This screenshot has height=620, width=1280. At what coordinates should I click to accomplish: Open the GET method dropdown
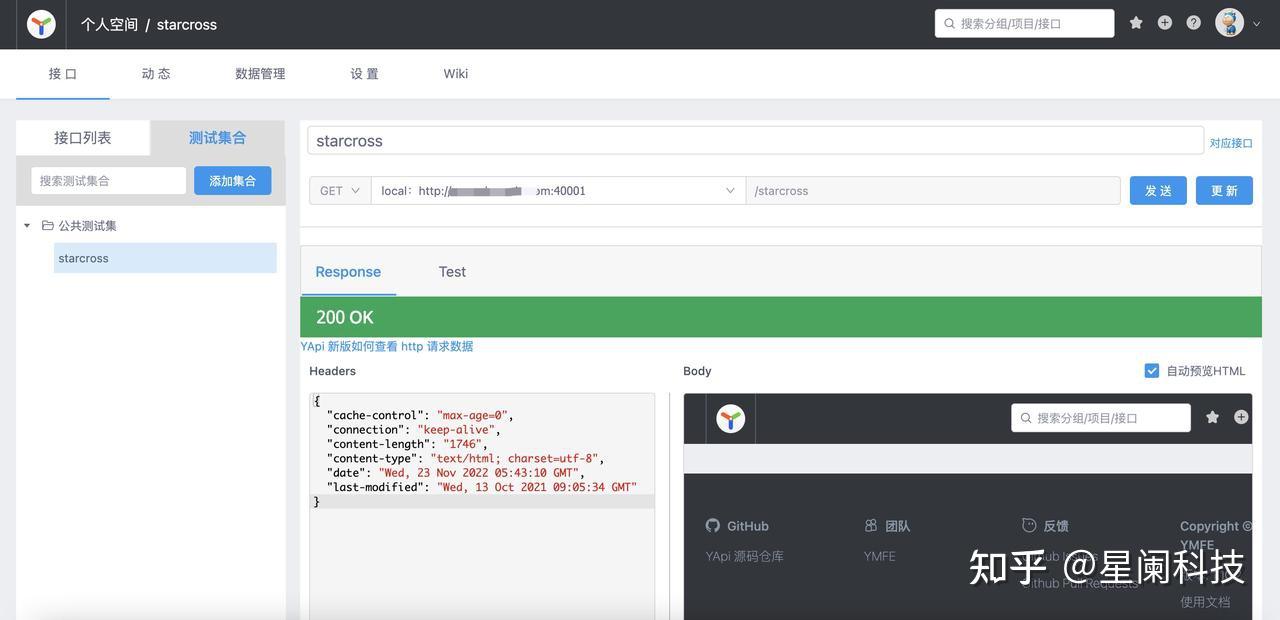(340, 191)
